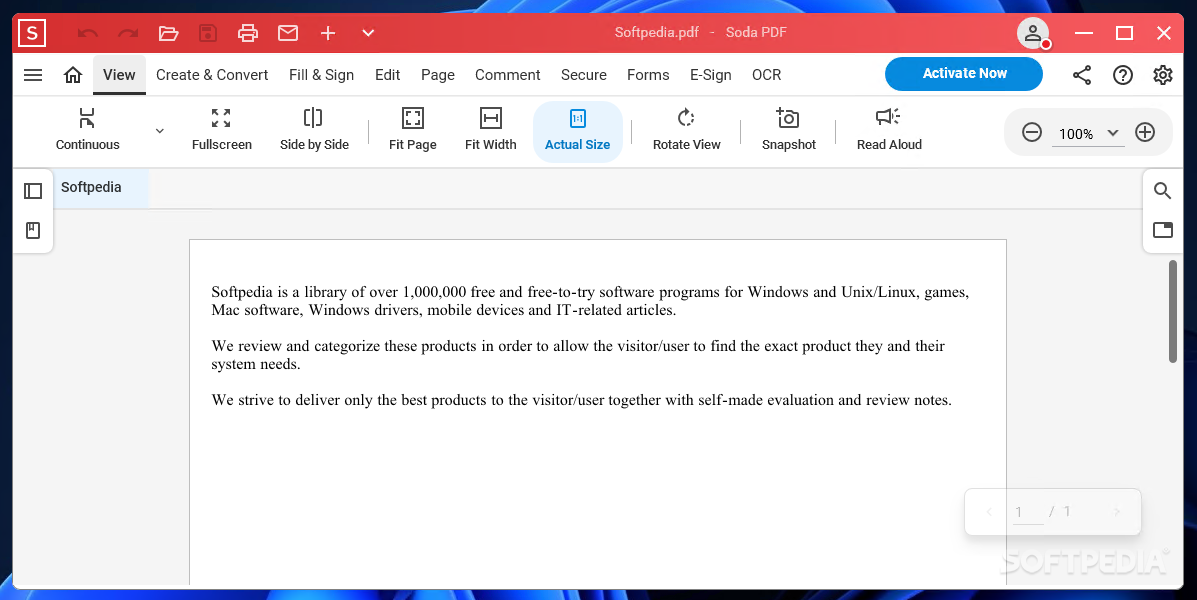The image size is (1197, 600).
Task: Go to next page arrow
Action: click(1117, 512)
